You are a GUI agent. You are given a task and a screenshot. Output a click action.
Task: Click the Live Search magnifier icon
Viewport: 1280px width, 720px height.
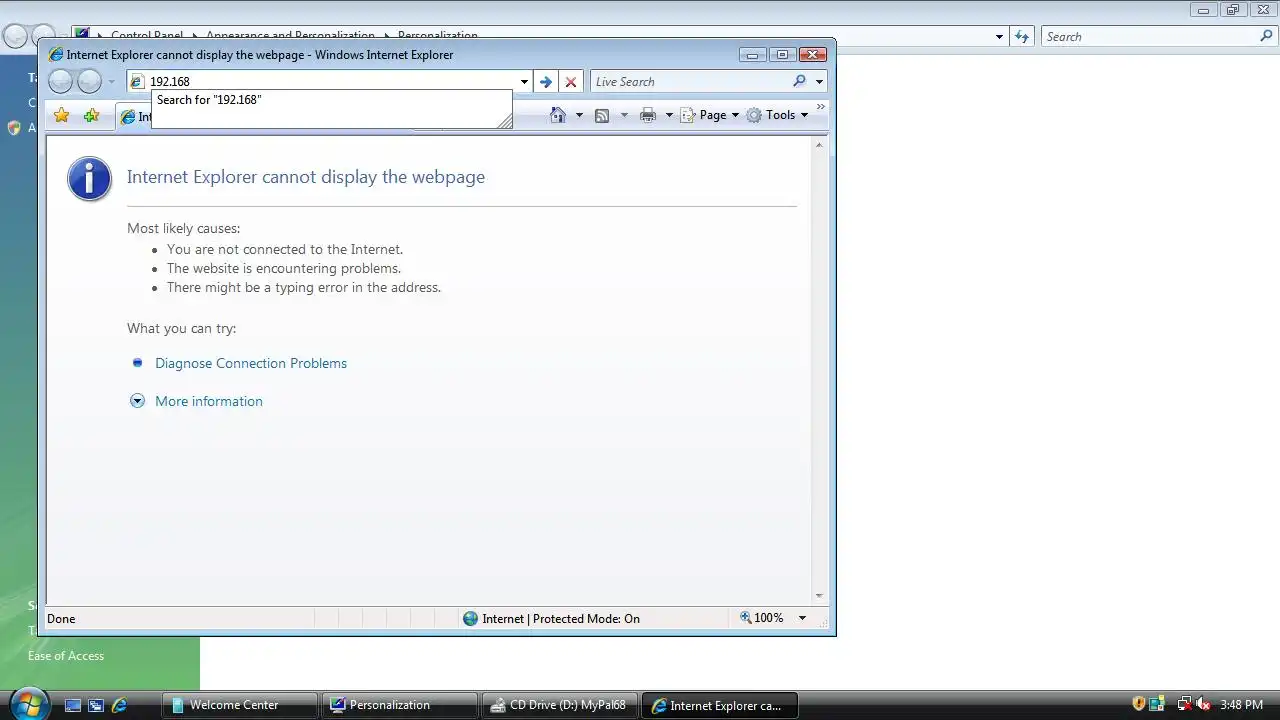click(799, 82)
